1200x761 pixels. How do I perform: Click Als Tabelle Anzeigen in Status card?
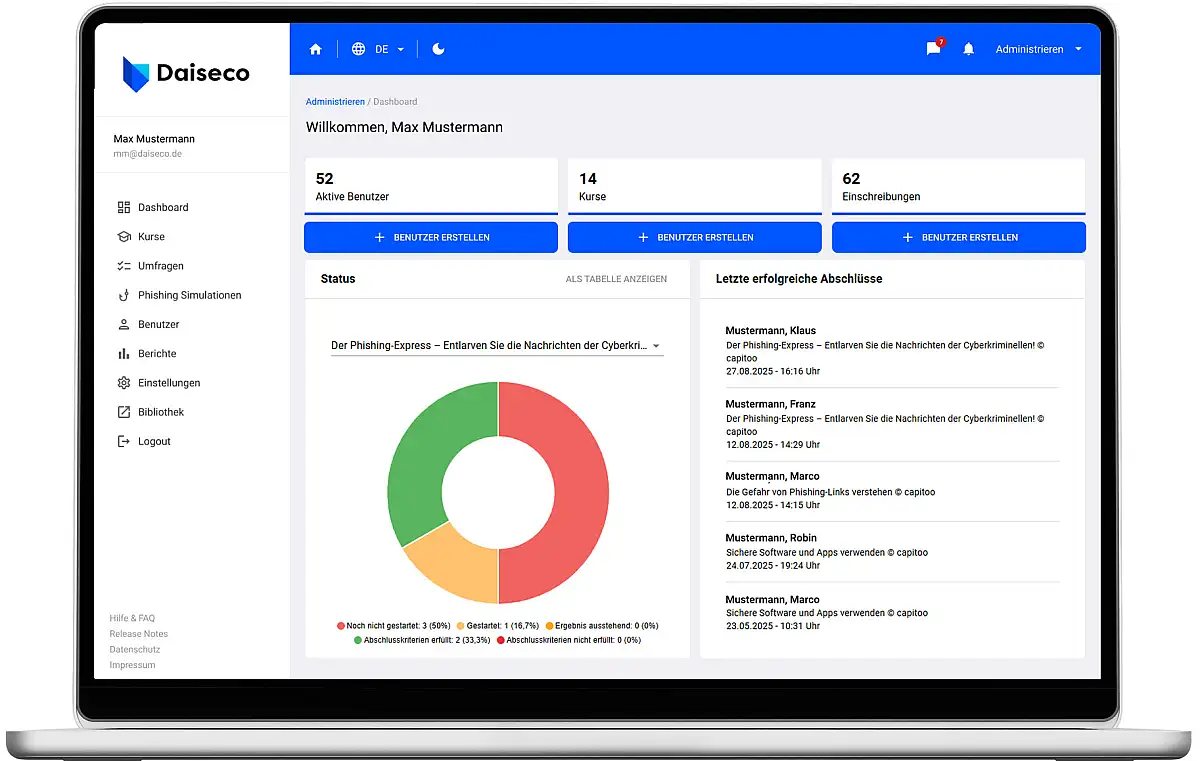[616, 279]
